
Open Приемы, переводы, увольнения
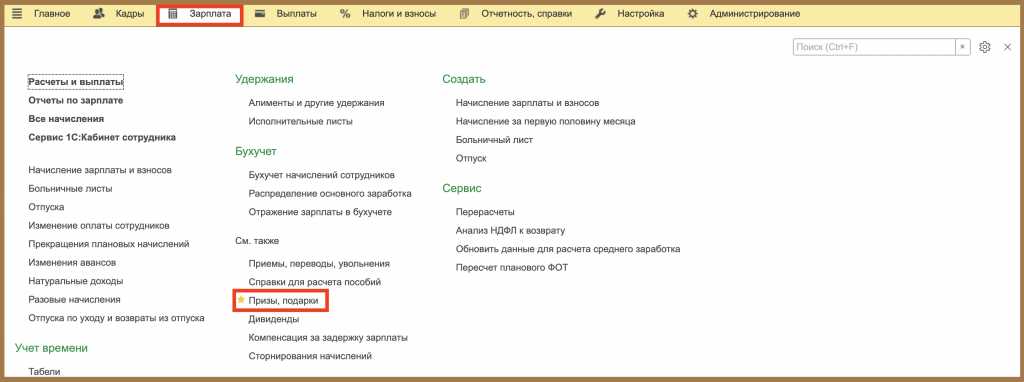pyautogui.click(x=319, y=263)
